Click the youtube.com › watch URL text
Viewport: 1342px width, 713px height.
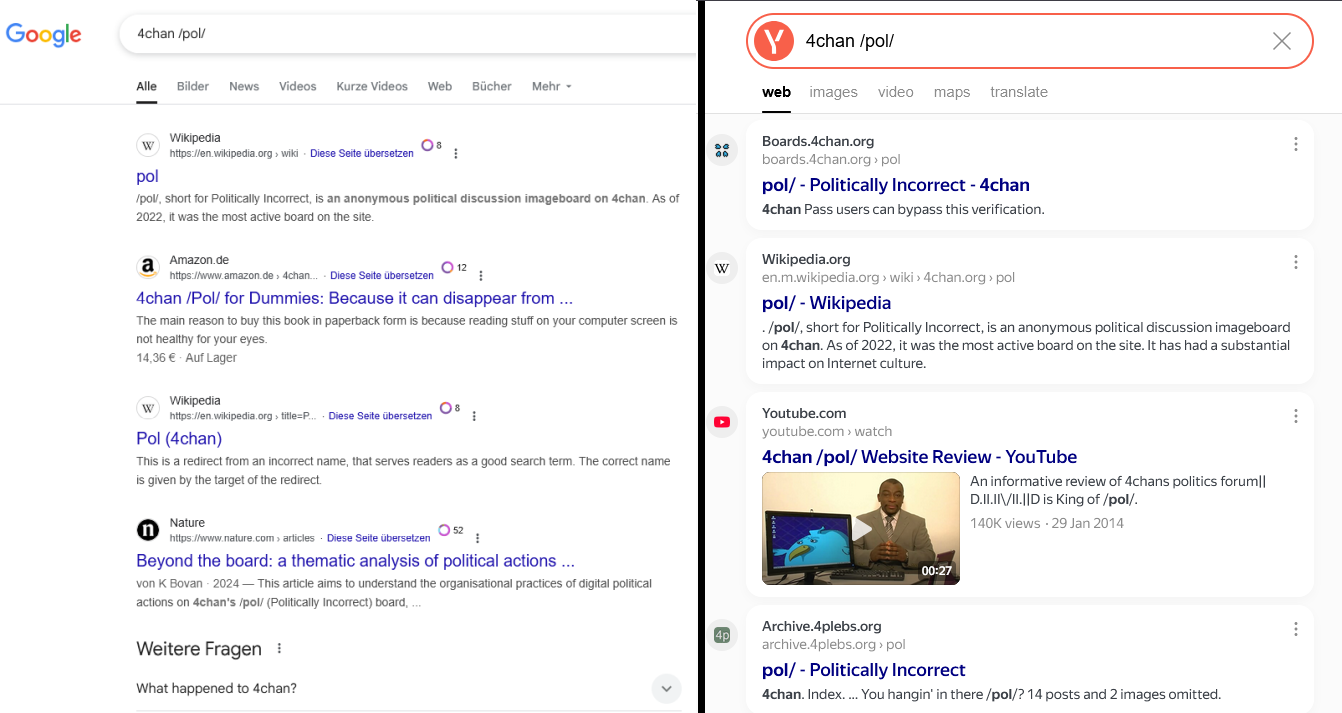click(x=827, y=432)
